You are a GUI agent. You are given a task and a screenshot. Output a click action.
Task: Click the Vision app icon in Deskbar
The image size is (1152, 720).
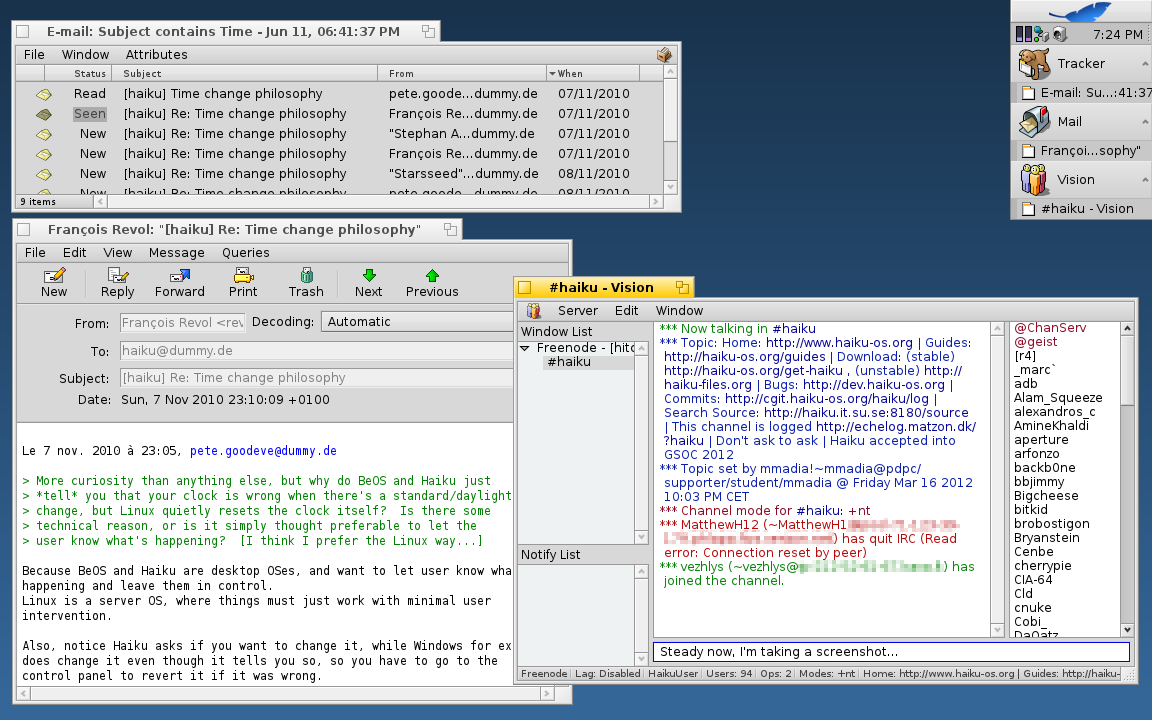click(1034, 180)
